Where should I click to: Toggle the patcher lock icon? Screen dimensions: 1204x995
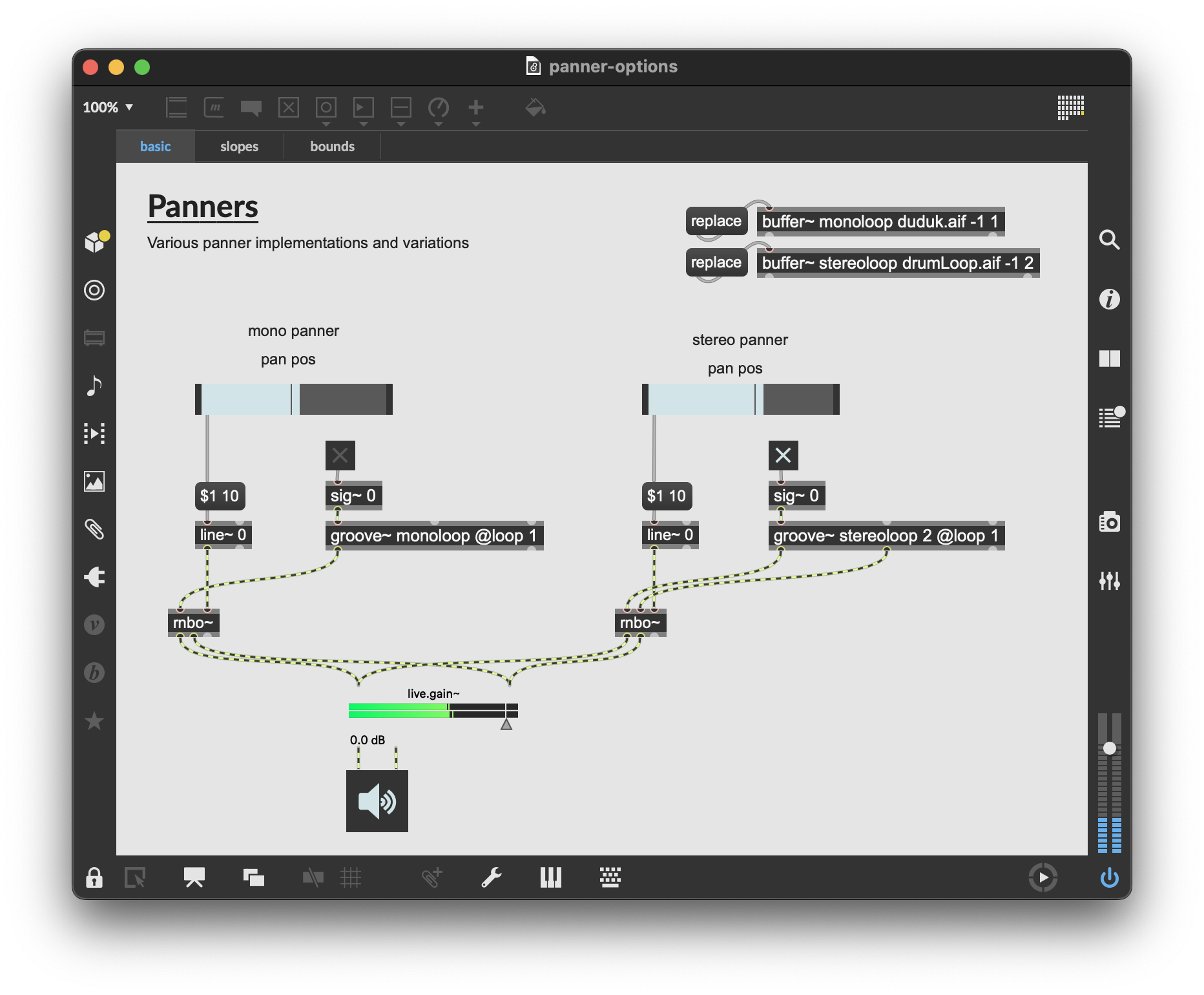tap(94, 877)
